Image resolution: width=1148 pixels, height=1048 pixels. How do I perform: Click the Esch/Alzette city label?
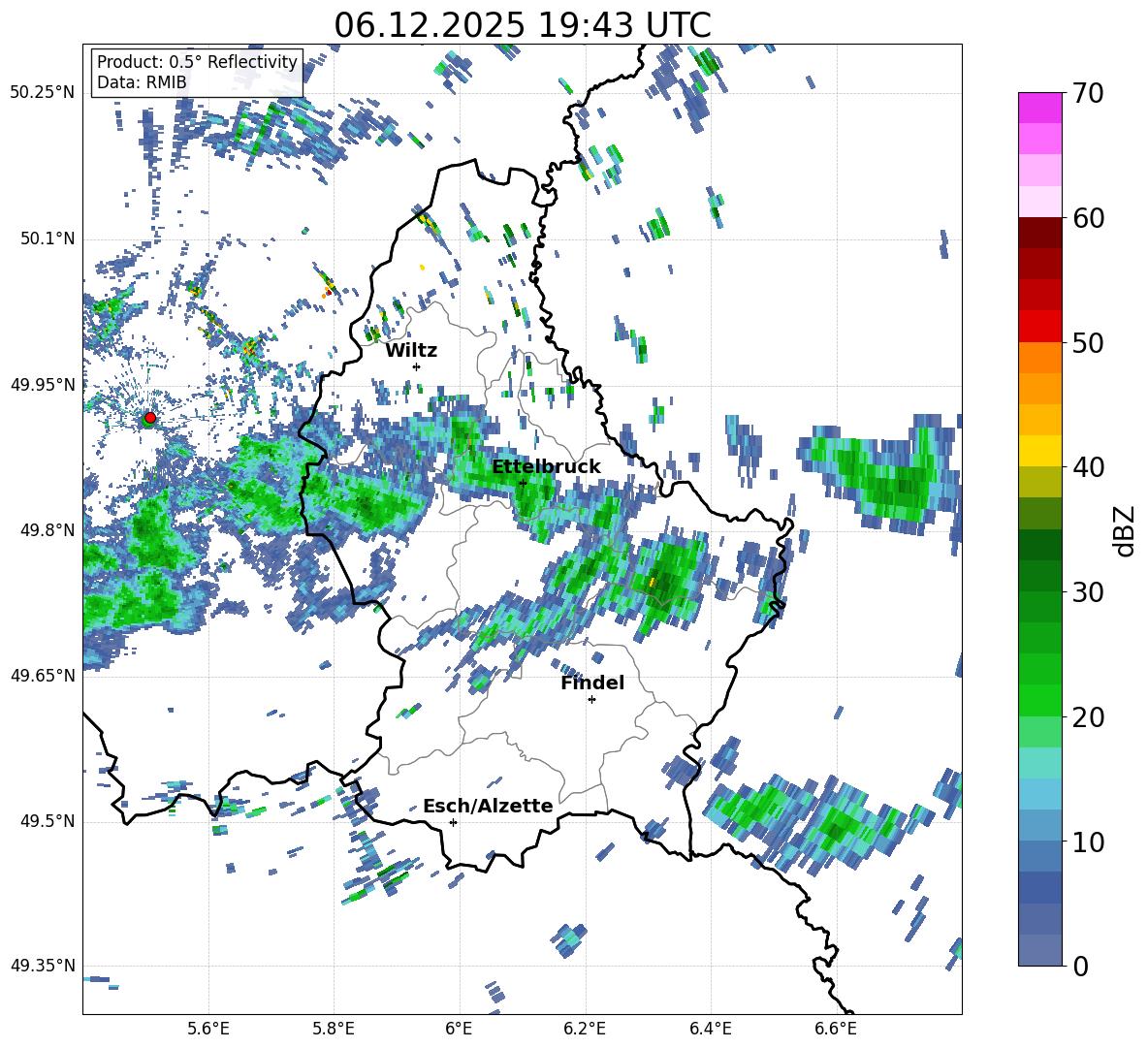488,806
